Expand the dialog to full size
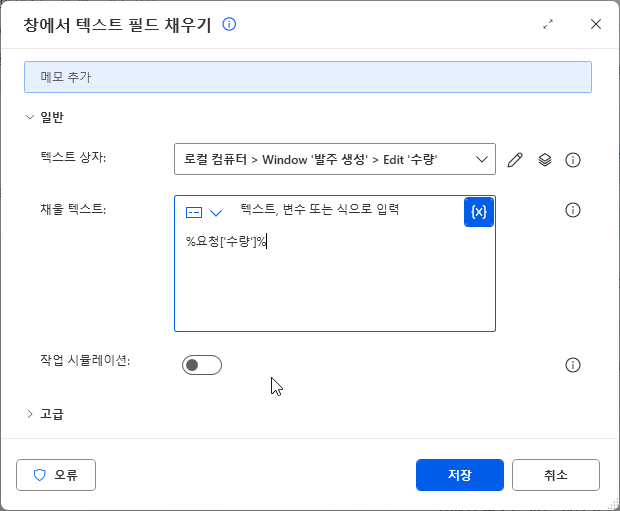This screenshot has width=620, height=511. tap(548, 25)
